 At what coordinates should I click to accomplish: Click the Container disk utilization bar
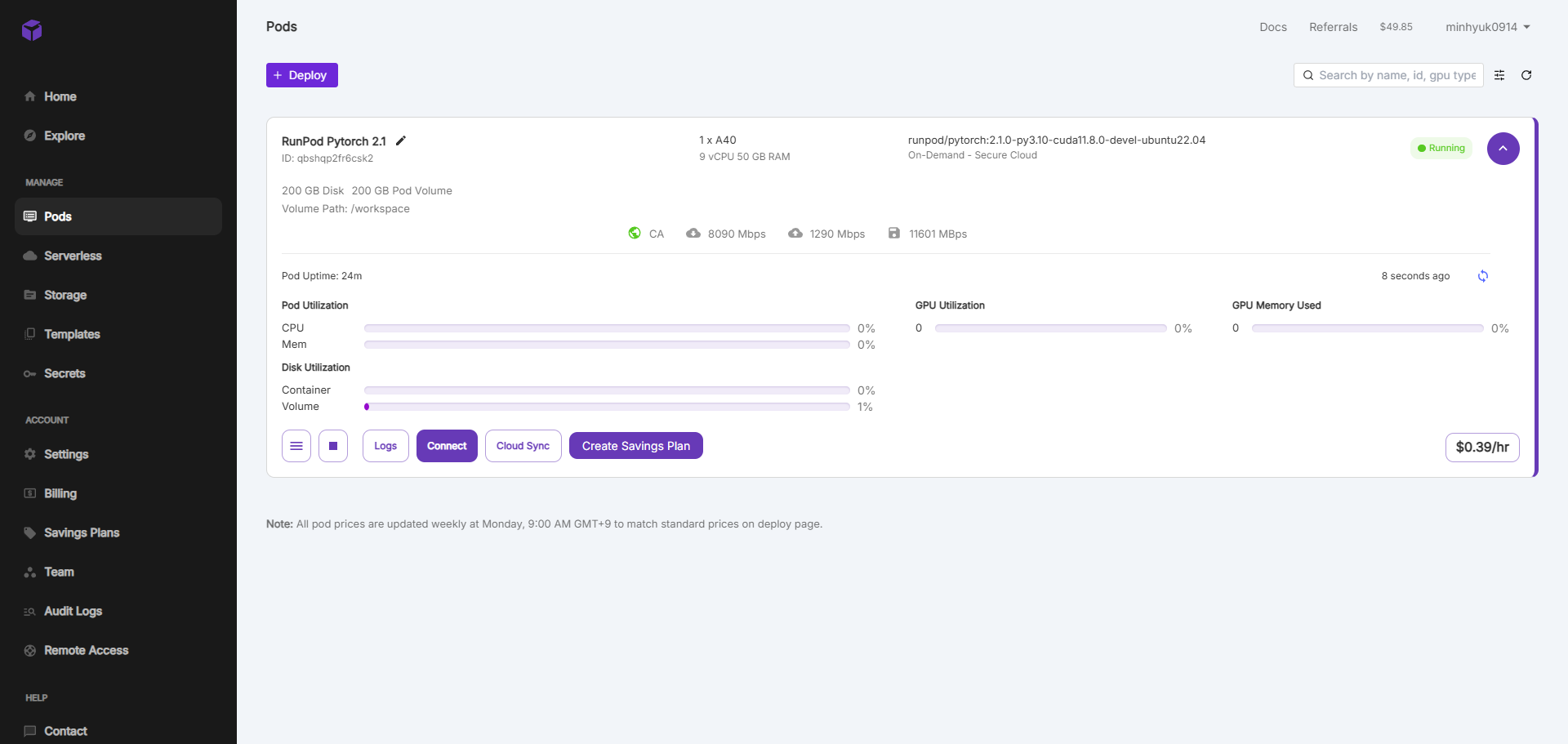click(x=607, y=390)
